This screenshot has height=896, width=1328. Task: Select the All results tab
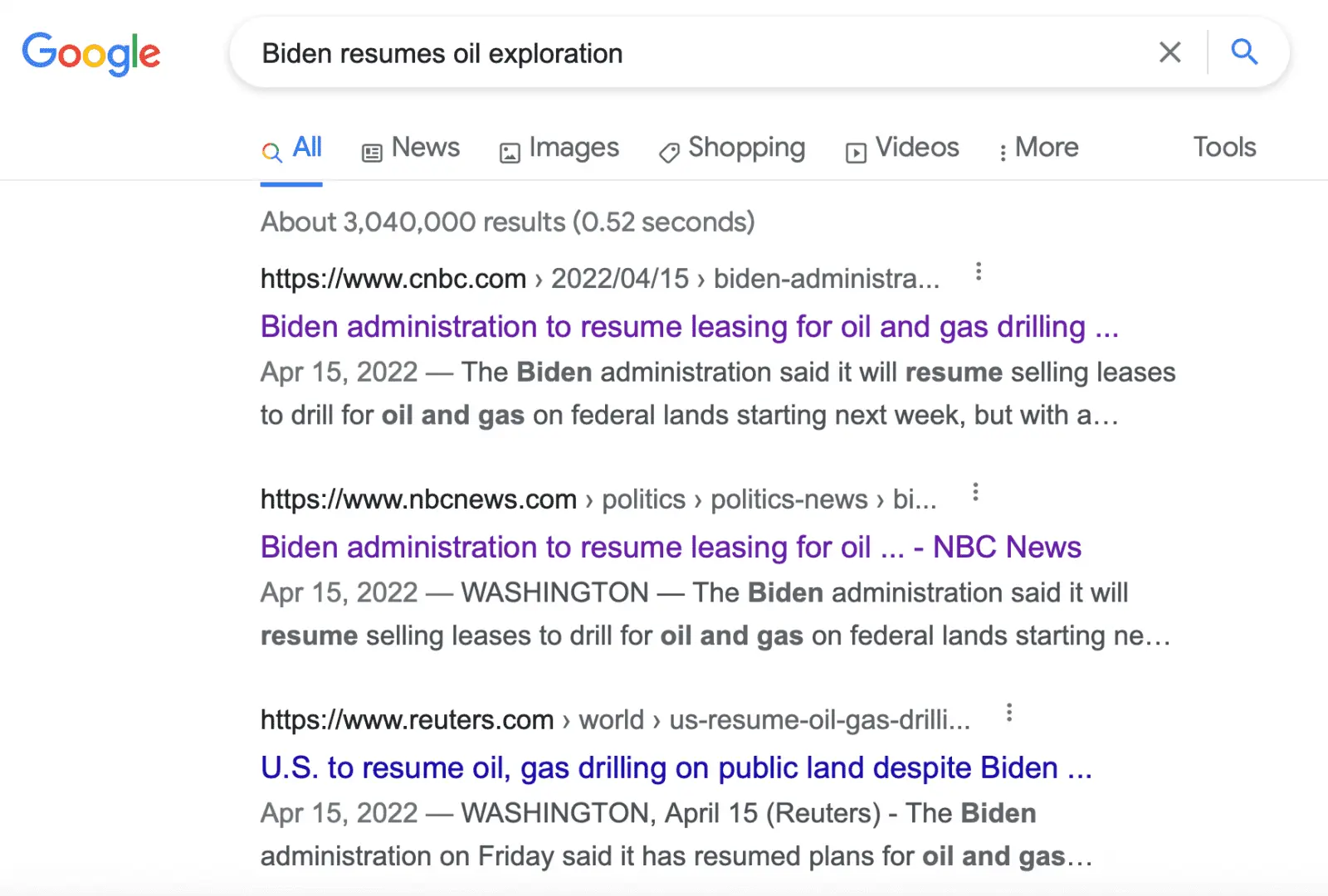291,148
